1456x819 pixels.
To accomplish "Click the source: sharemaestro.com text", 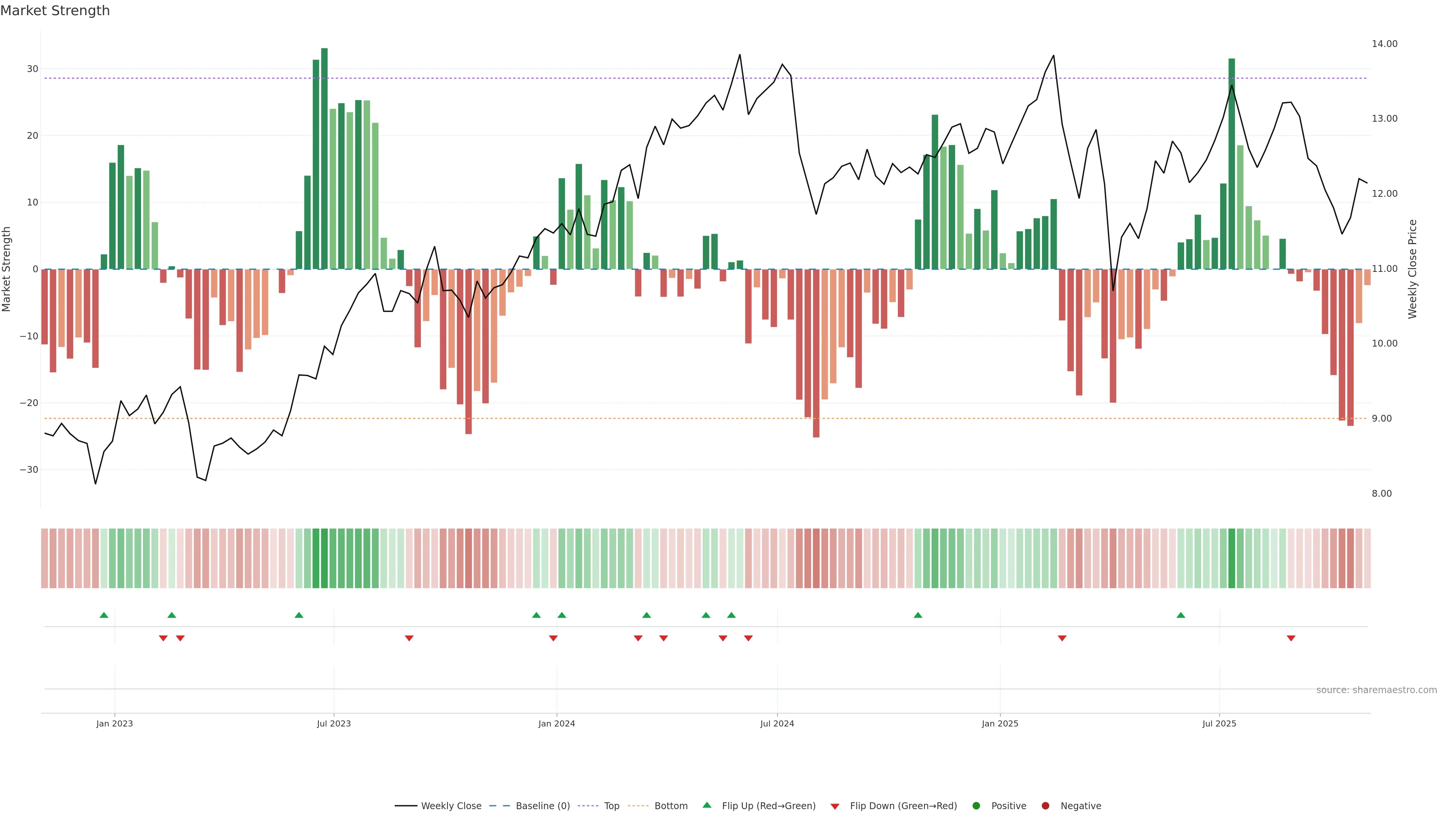I will pos(1376,690).
